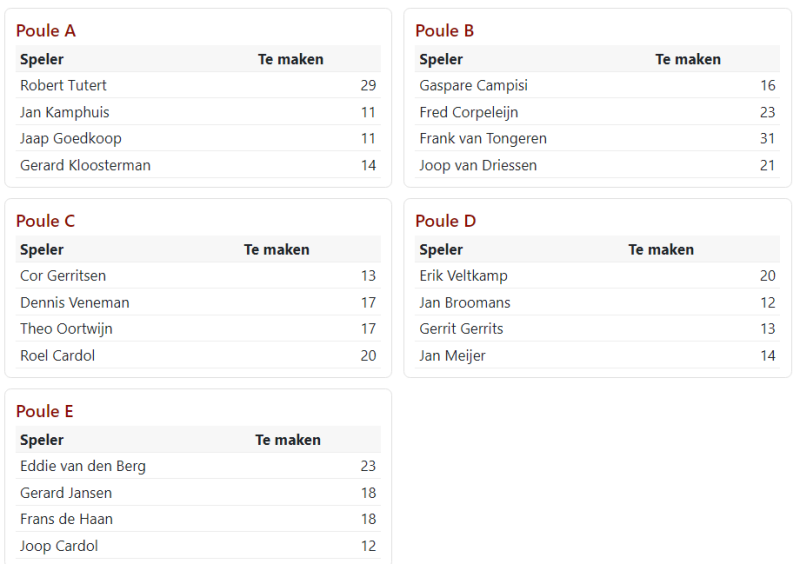Click Te maken header in Poule E
Image resolution: width=800 pixels, height=564 pixels.
point(288,440)
